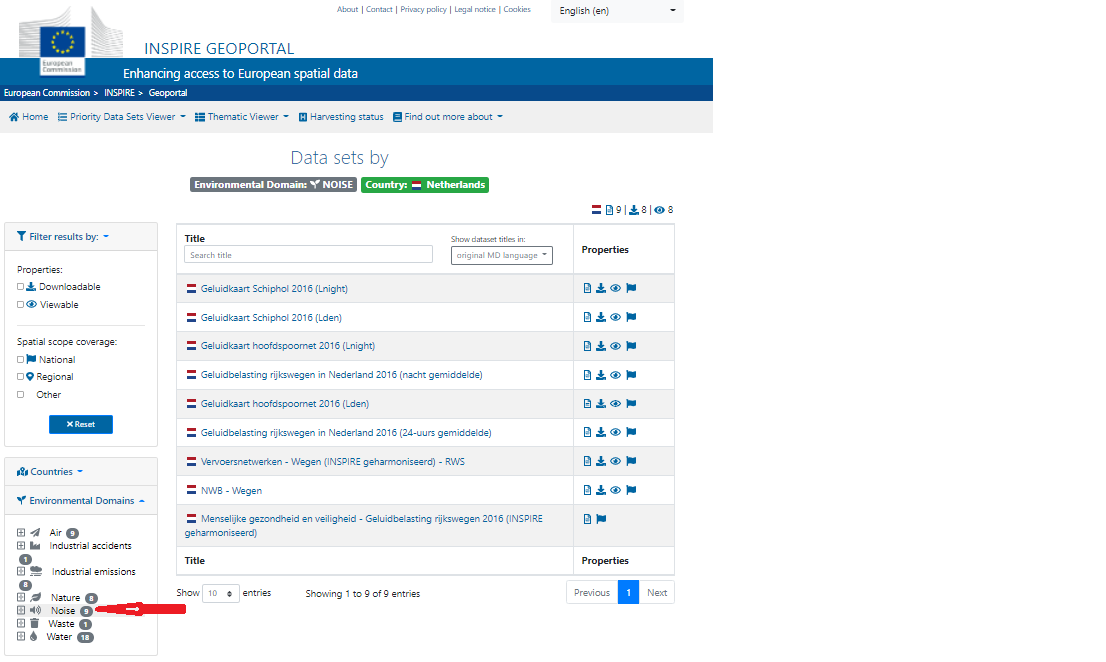1106x662 pixels.
Task: Click eye icon for NWB - Wegen
Action: click(616, 490)
